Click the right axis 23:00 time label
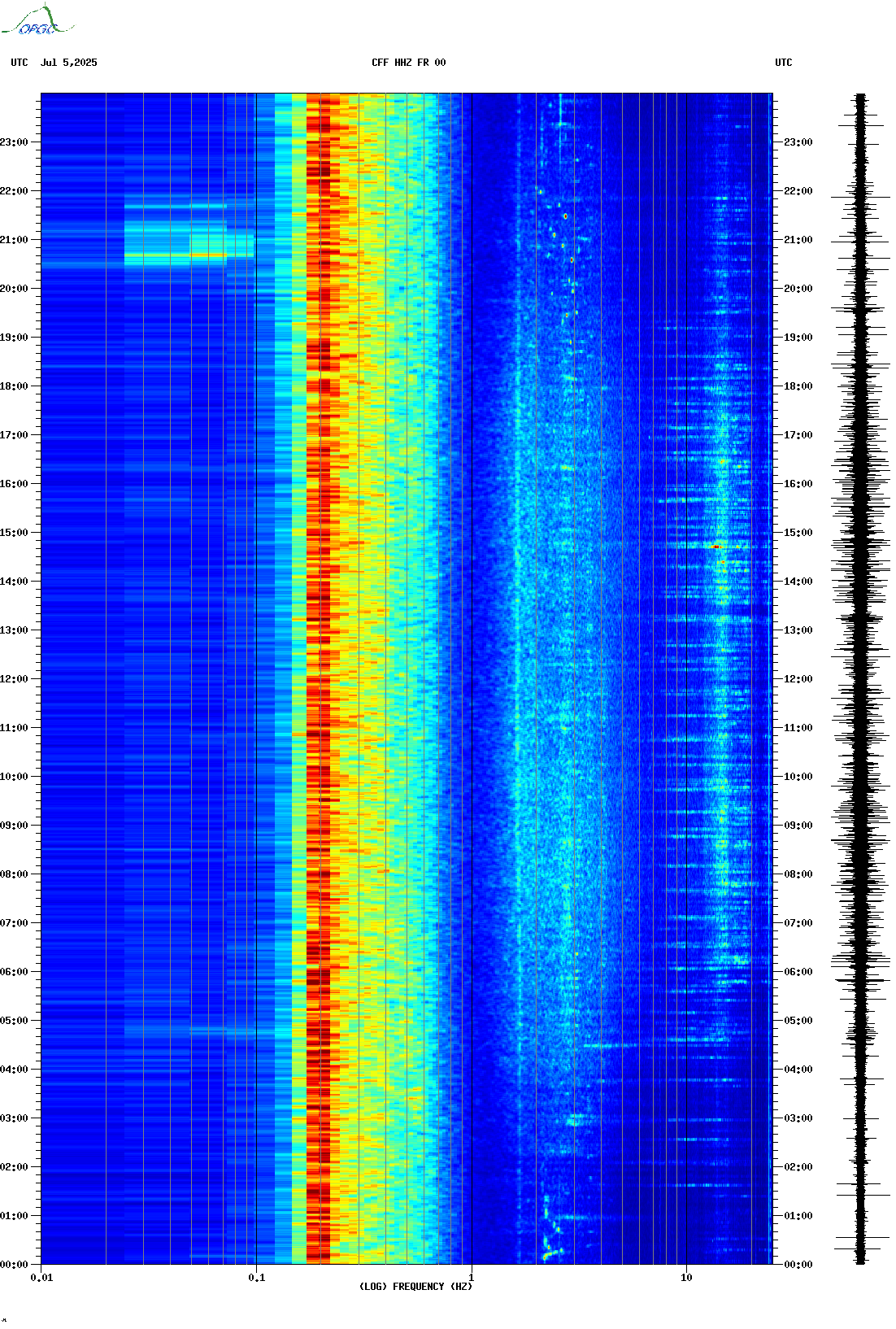The width and height of the screenshot is (896, 1329). point(798,142)
